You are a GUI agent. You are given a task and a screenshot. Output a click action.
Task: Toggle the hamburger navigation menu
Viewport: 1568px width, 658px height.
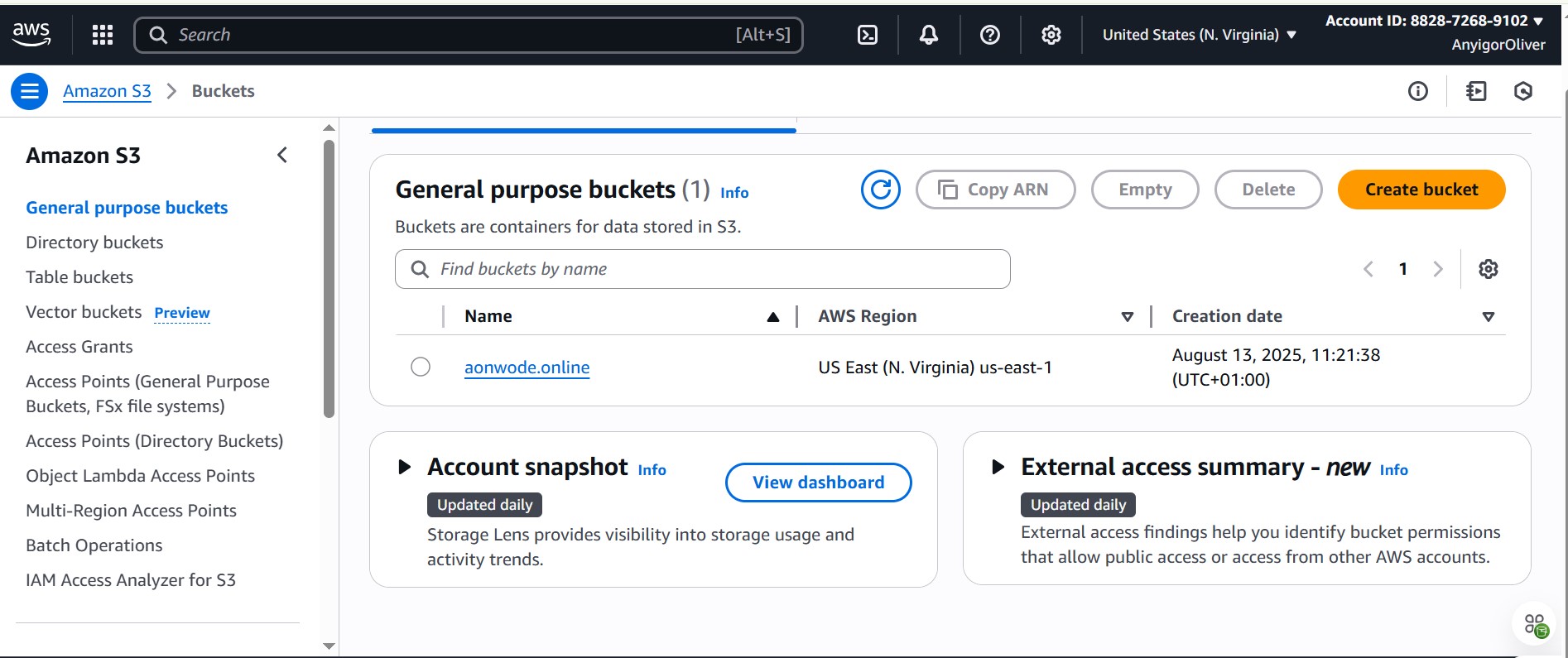(x=30, y=91)
